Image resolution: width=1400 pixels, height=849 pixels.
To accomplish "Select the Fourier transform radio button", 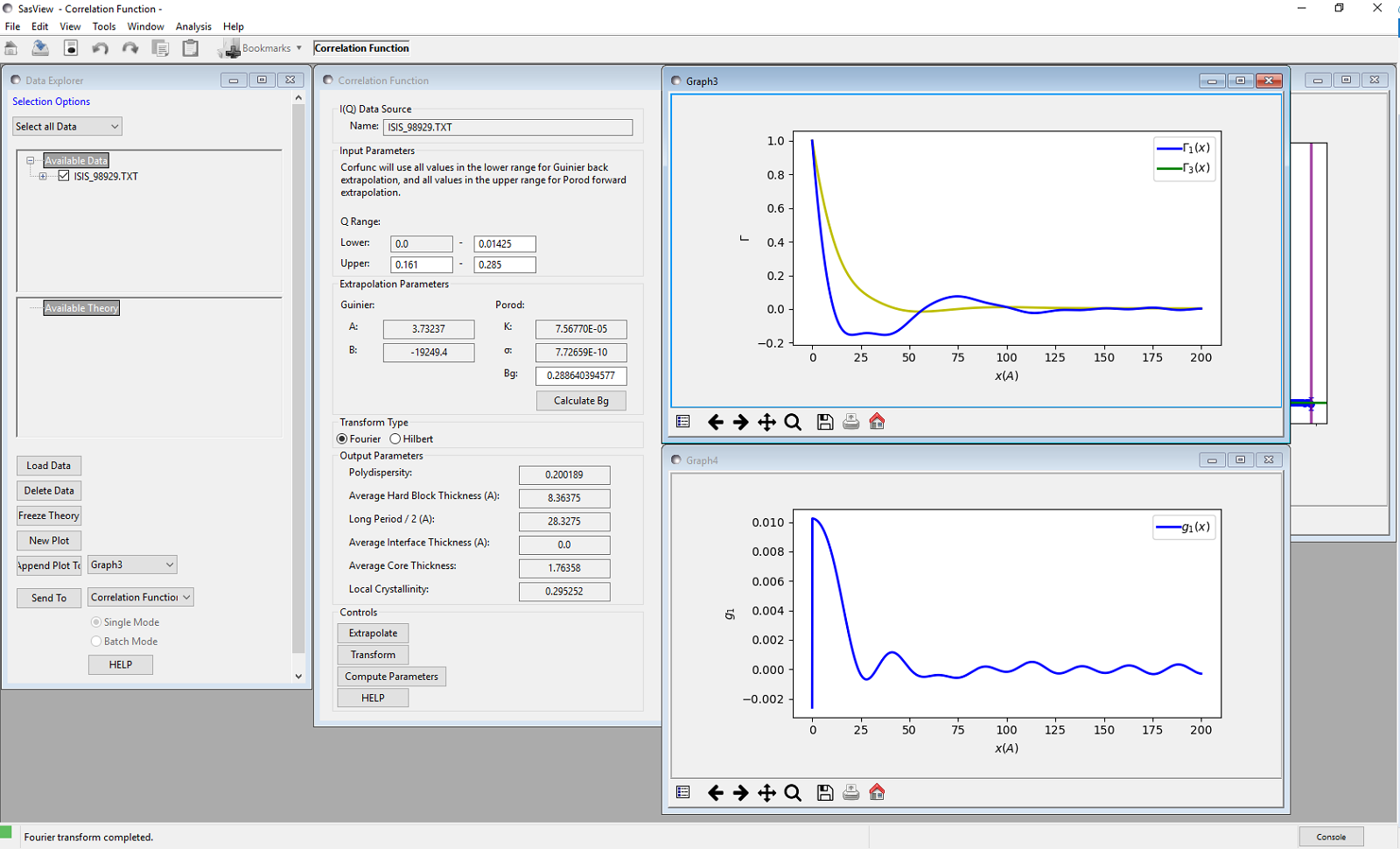I will point(342,439).
